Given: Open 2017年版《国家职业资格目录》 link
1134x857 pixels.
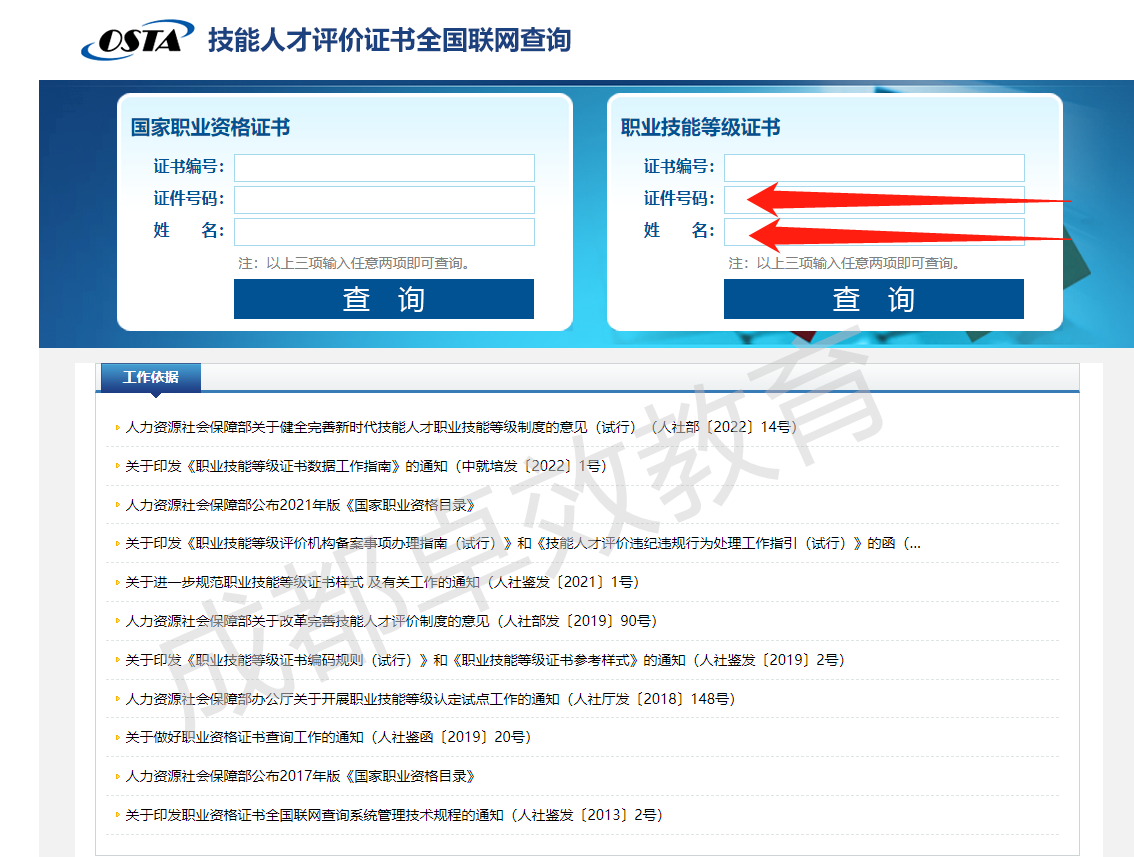Looking at the screenshot, I should pos(300,776).
